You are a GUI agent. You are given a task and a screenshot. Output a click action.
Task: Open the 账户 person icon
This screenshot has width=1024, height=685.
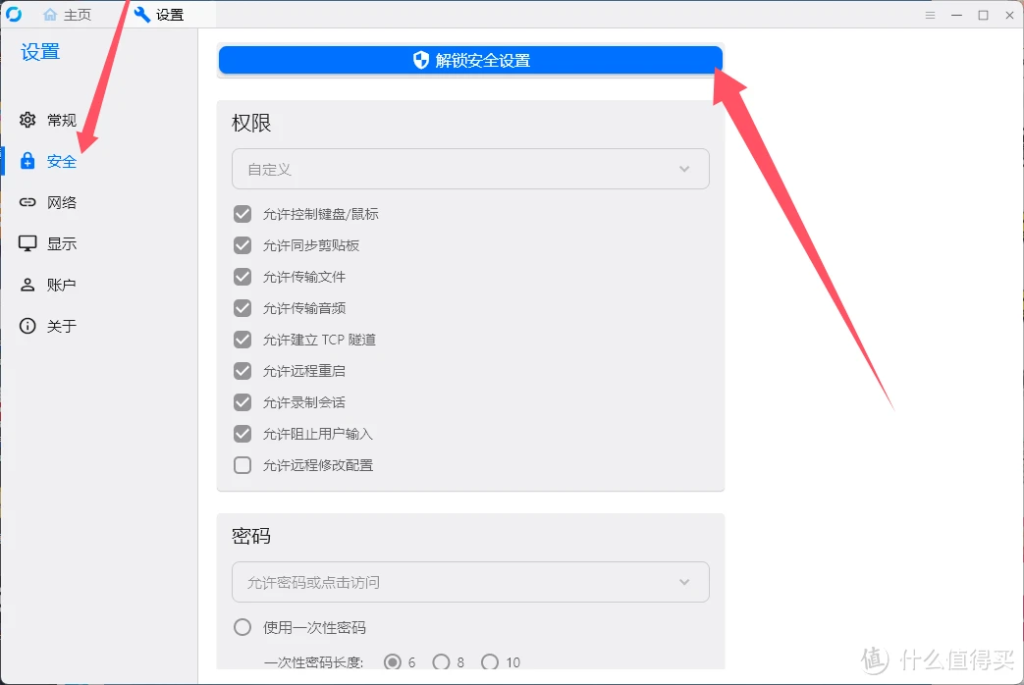pos(27,285)
